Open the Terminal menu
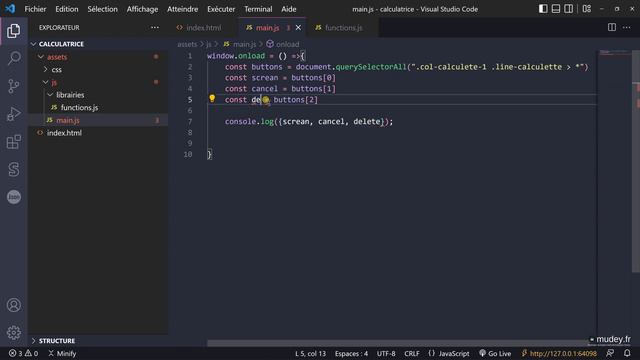This screenshot has height=360, width=640. tap(258, 9)
